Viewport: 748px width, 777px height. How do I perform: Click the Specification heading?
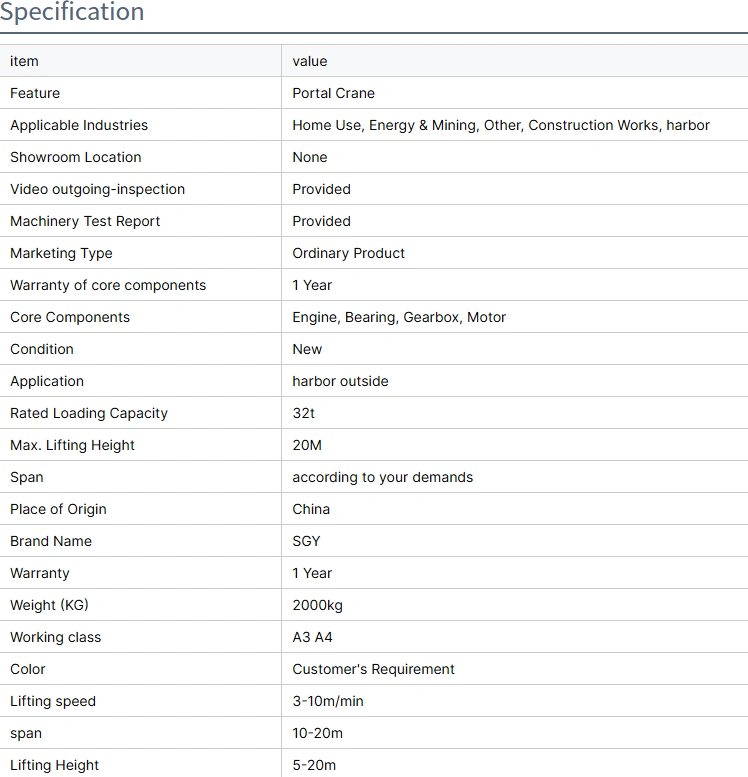click(x=72, y=13)
